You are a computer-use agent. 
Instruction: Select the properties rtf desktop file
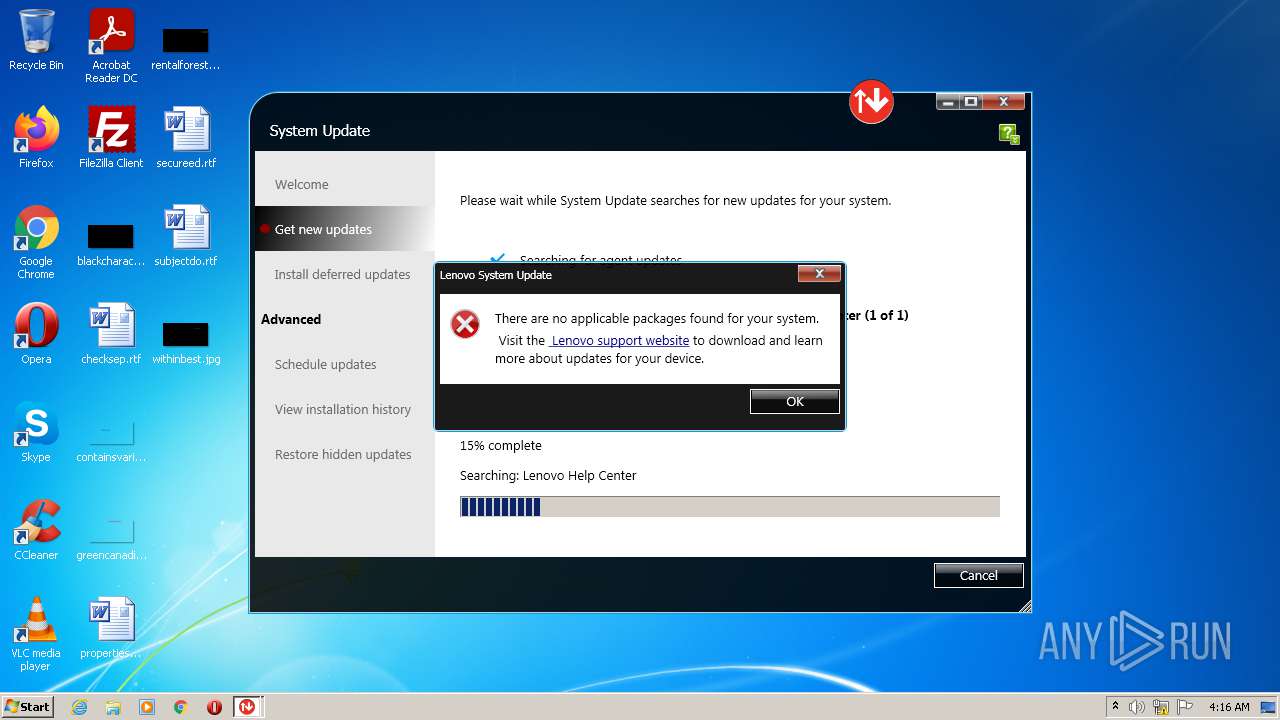[111, 628]
